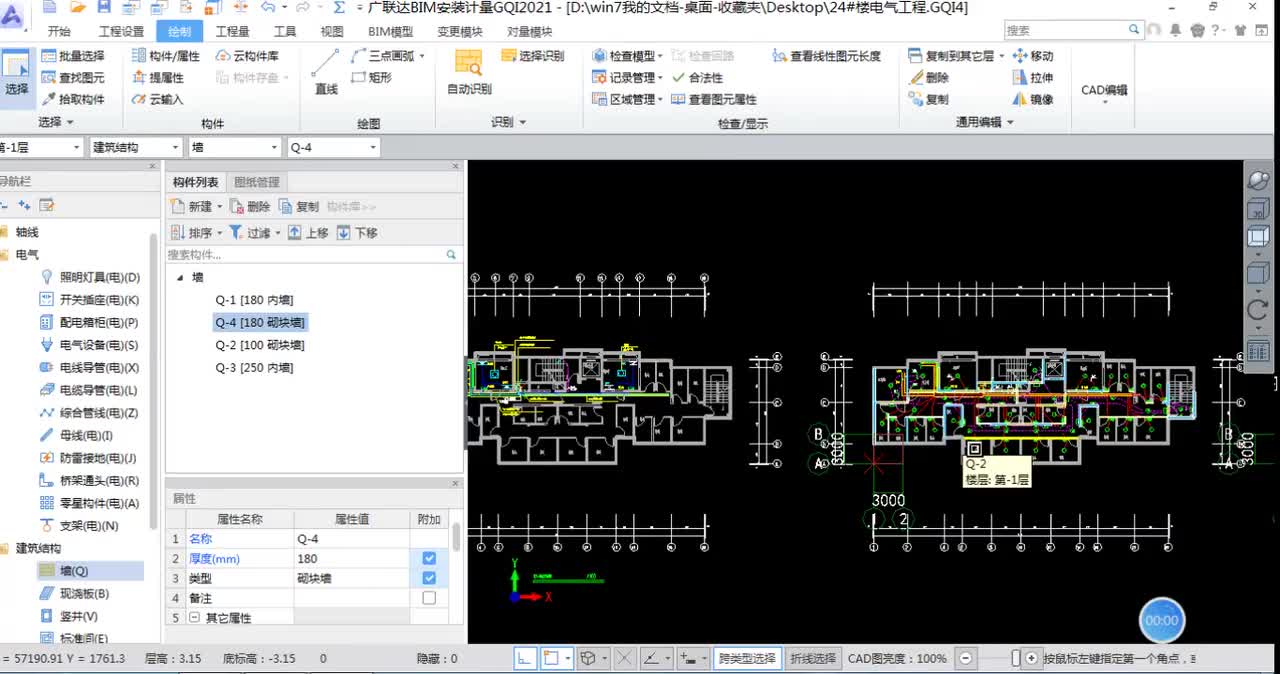Switch to the 图纸管理 panel tab
The width and height of the screenshot is (1280, 674).
coord(257,182)
